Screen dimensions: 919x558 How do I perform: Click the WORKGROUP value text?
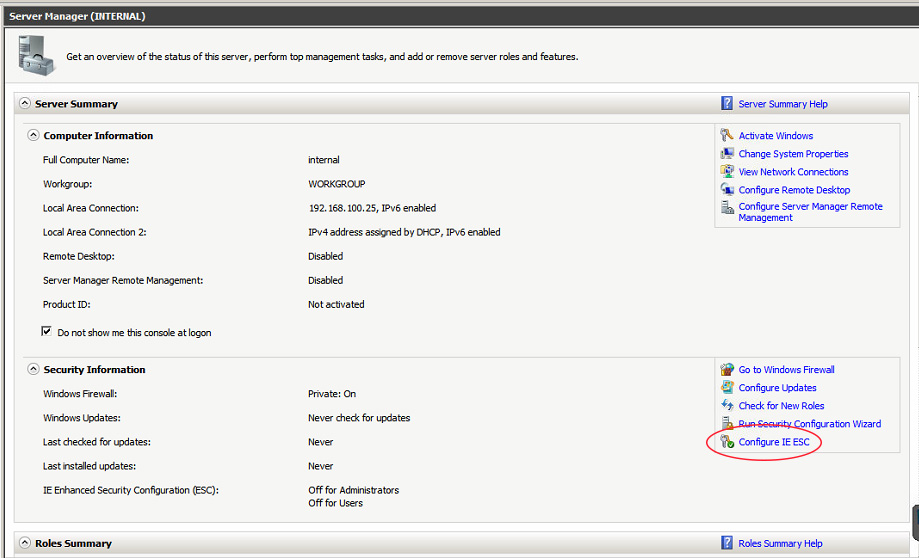[336, 184]
